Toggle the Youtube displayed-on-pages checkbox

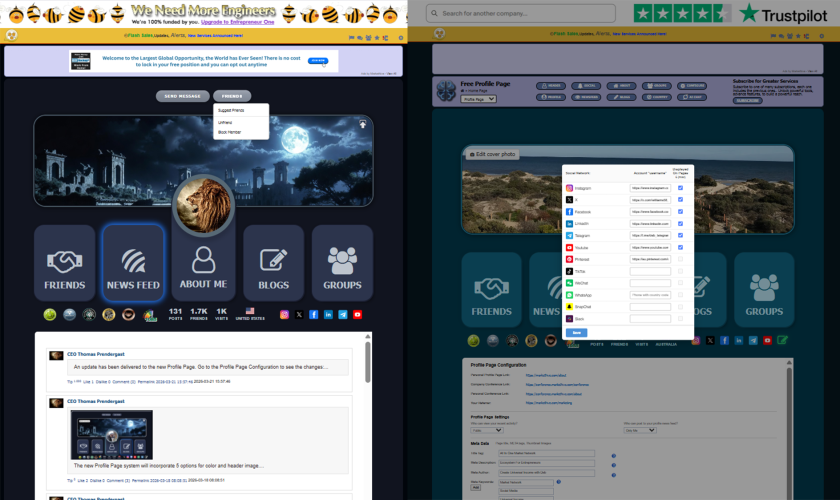(680, 247)
